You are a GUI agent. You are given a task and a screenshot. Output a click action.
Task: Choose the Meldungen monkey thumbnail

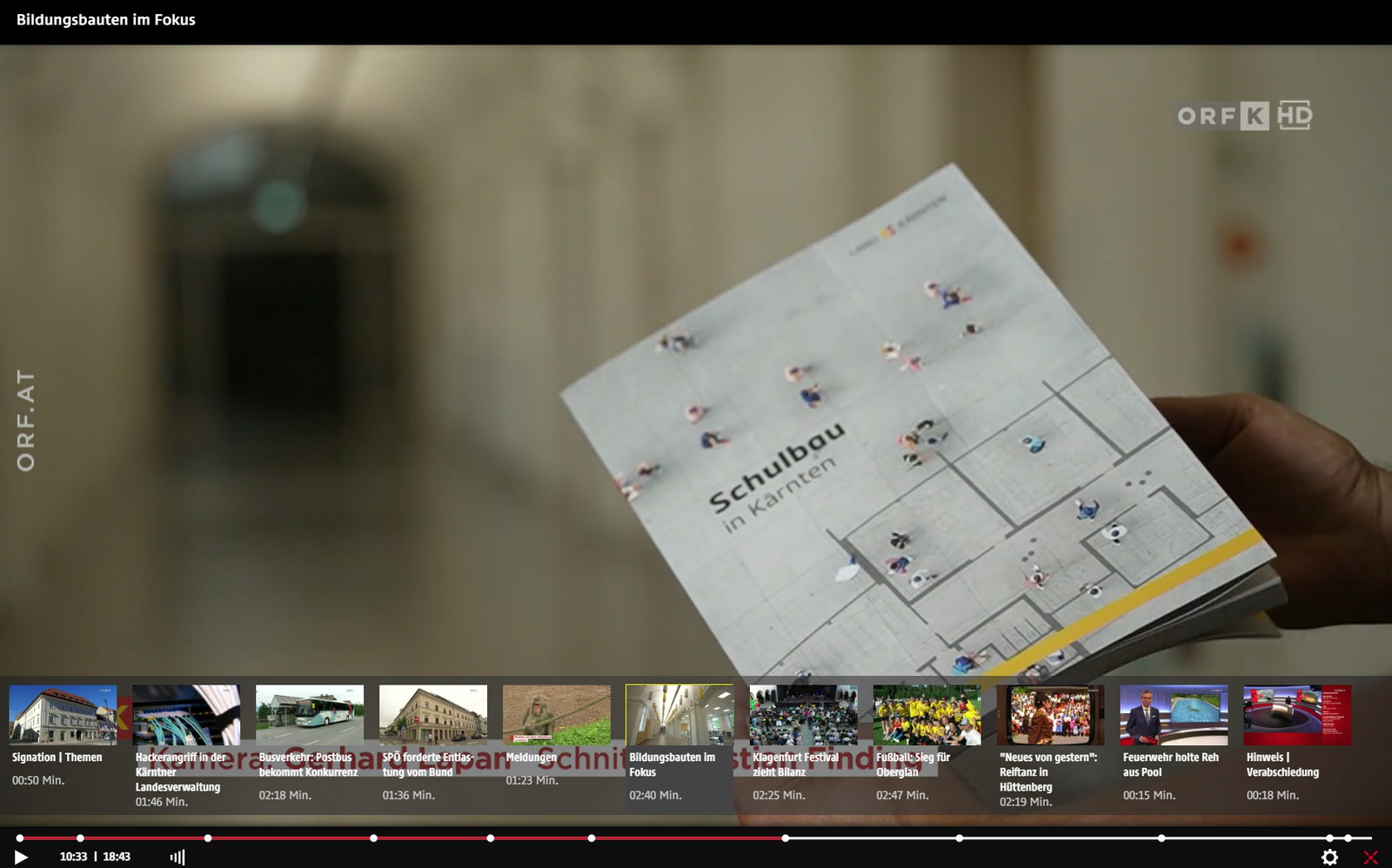click(x=557, y=715)
